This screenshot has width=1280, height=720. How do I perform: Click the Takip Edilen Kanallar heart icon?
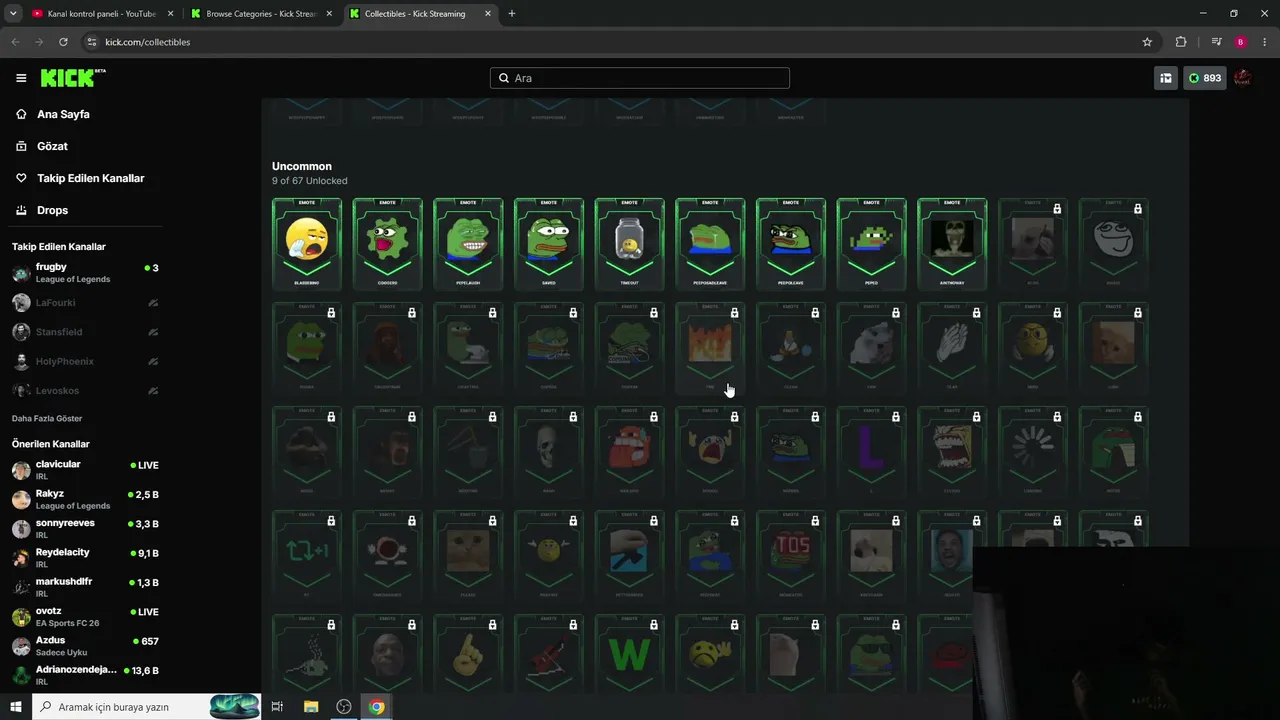21,178
